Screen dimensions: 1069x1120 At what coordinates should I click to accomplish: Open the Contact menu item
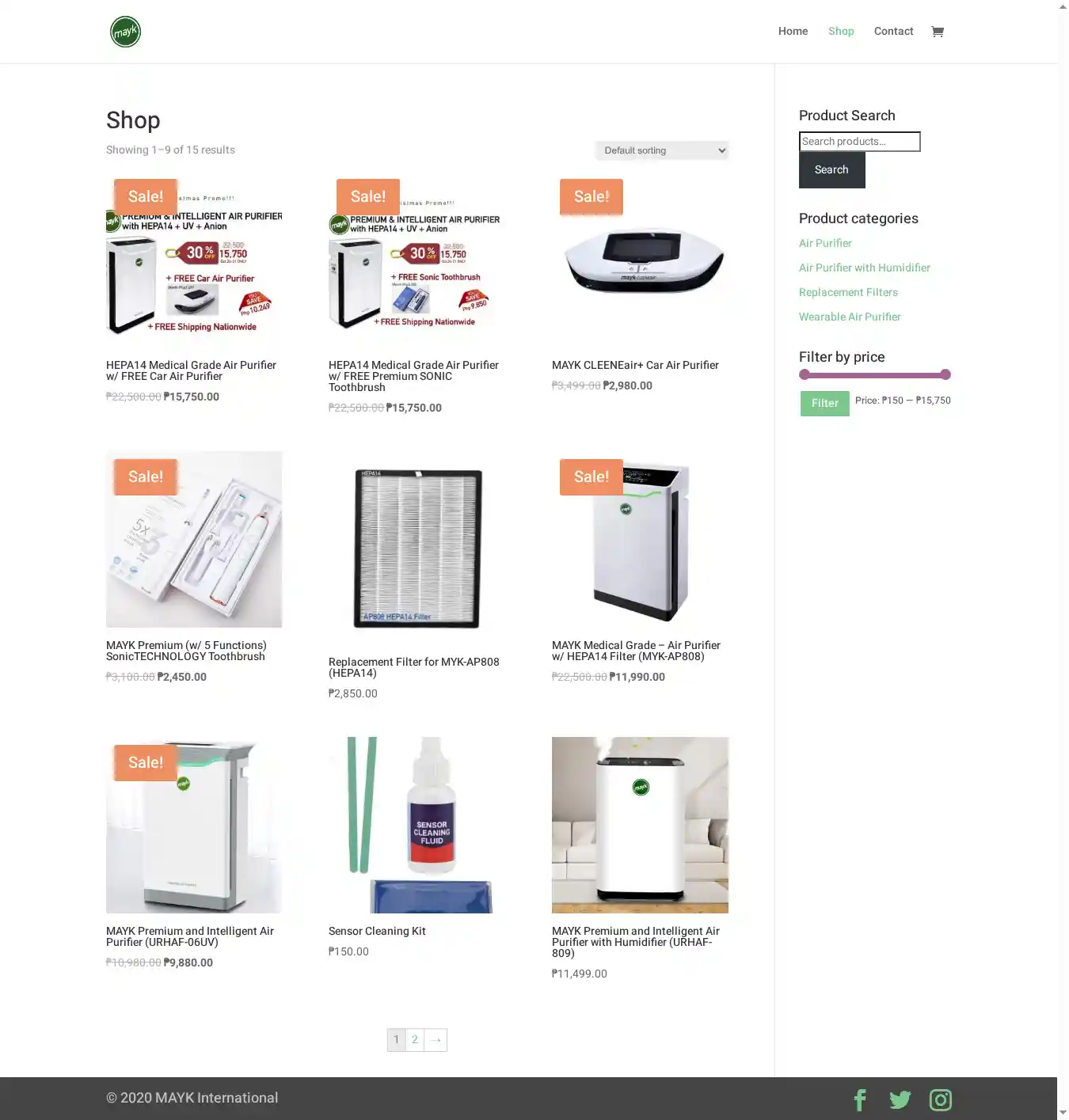(x=893, y=32)
